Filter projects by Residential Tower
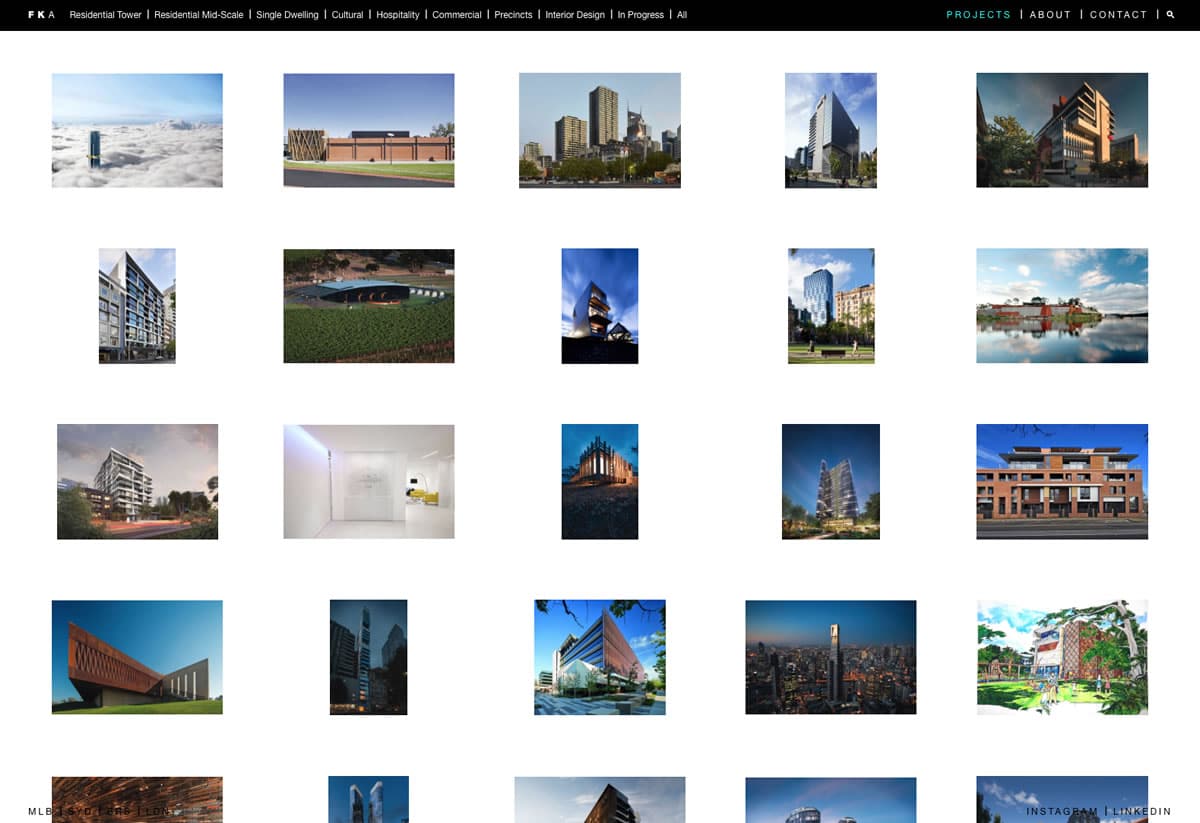The height and width of the screenshot is (823, 1200). click(105, 15)
